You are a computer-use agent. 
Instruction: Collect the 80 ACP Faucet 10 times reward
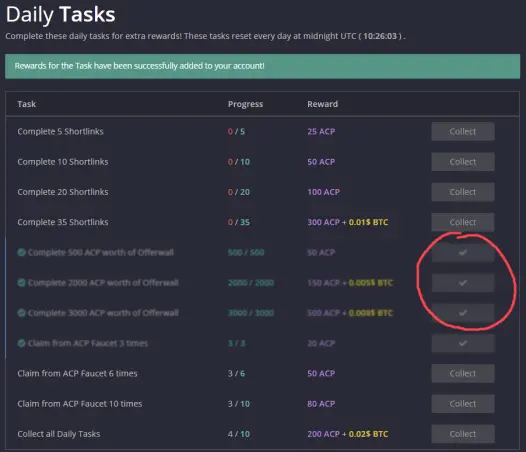(463, 404)
